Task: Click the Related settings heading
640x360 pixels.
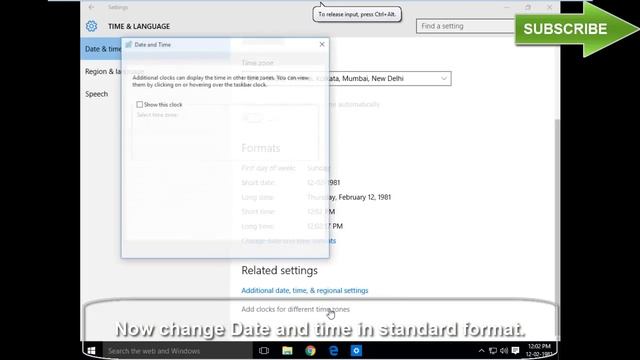Action: coord(279,270)
